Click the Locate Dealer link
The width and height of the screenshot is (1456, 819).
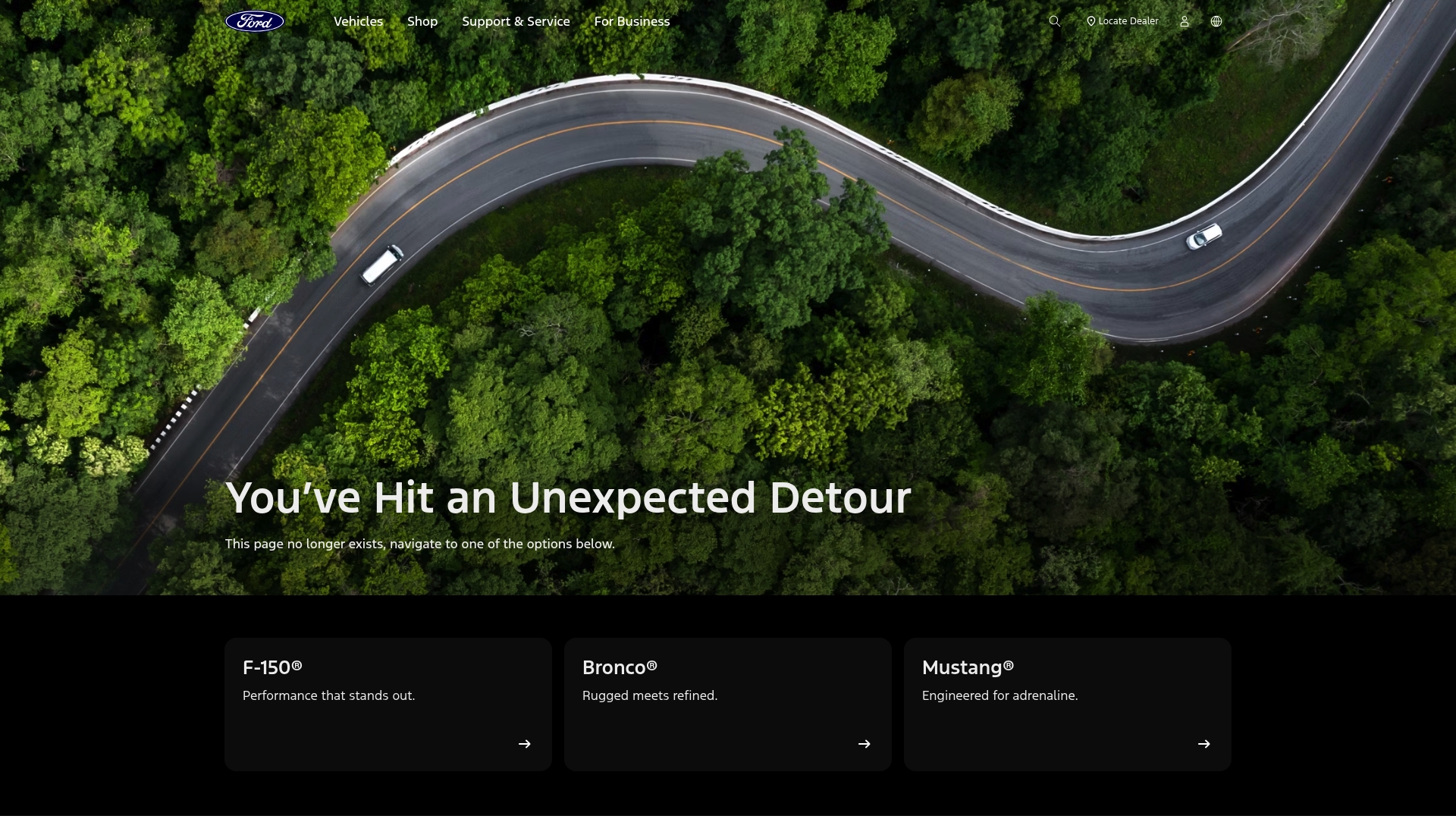1122,21
